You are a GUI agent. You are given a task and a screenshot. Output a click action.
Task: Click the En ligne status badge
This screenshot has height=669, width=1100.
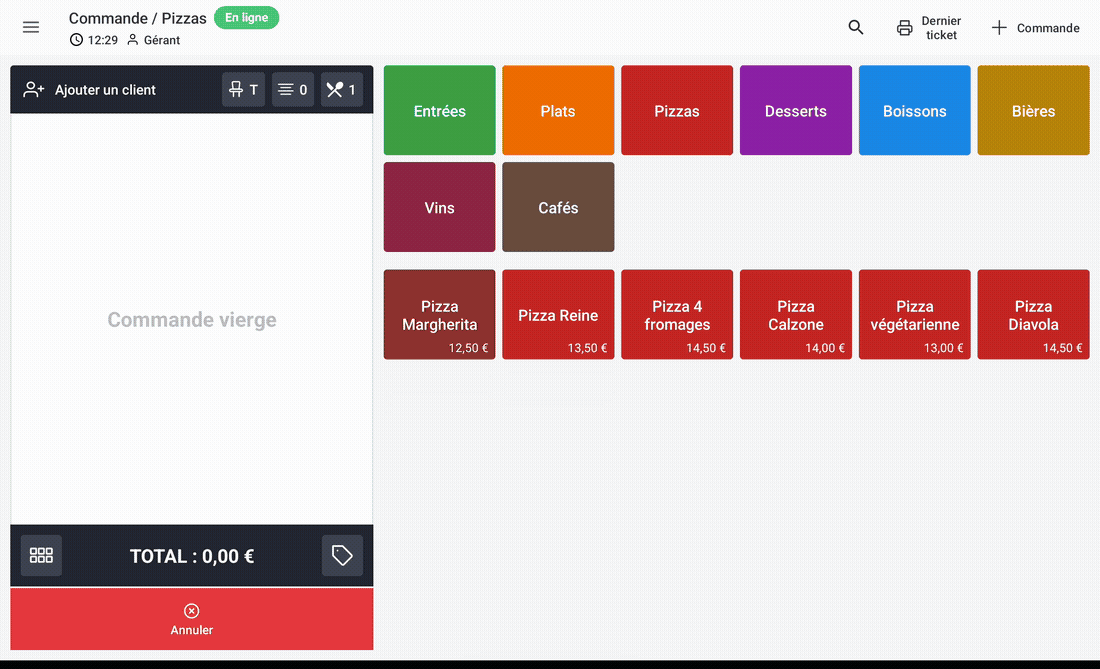[x=246, y=18]
